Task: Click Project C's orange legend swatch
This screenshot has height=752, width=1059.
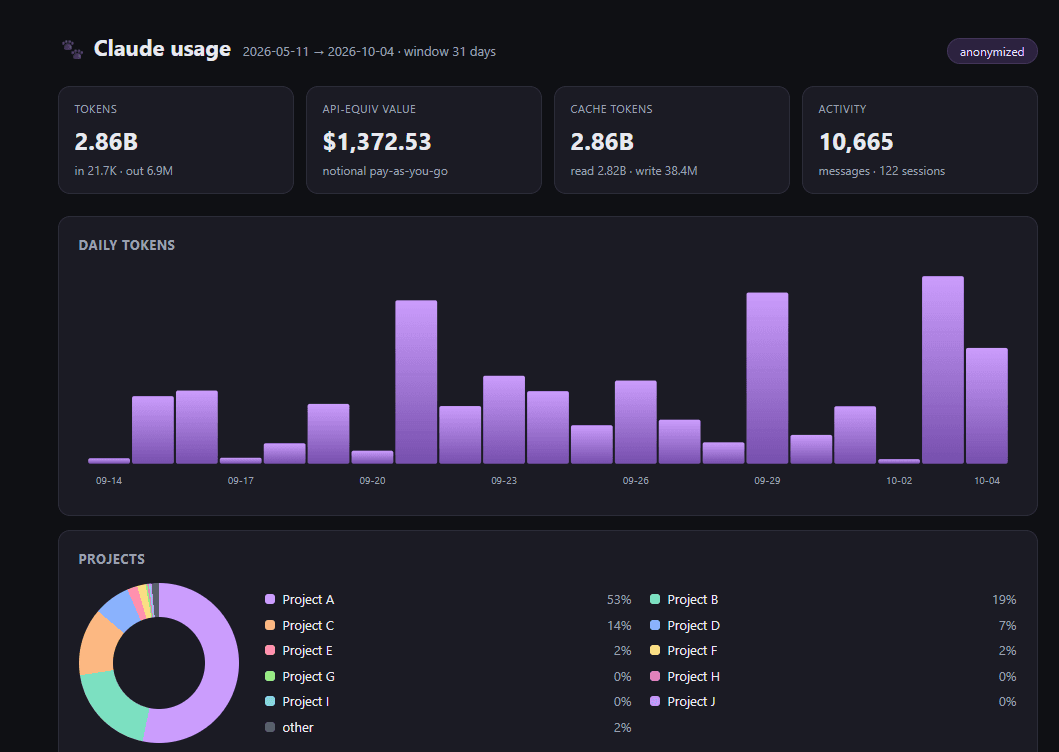Action: click(270, 625)
